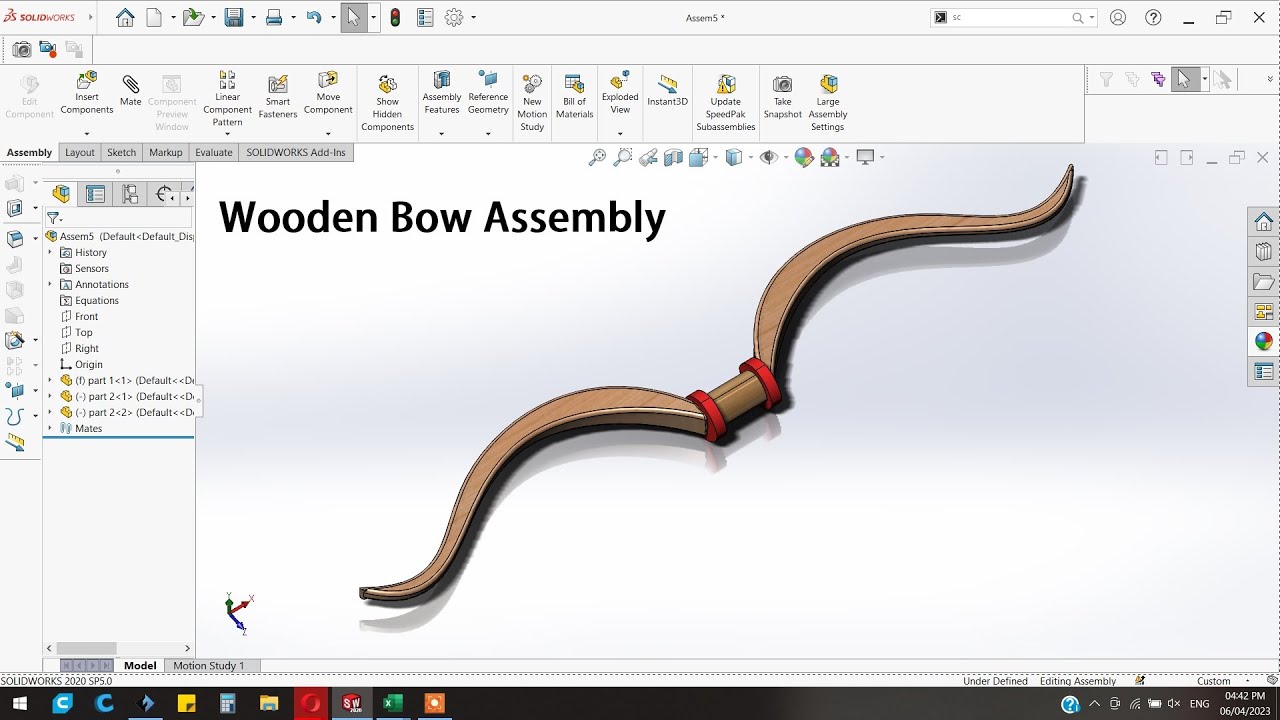Switch to the Sketch tab
The height and width of the screenshot is (720, 1280).
[121, 152]
